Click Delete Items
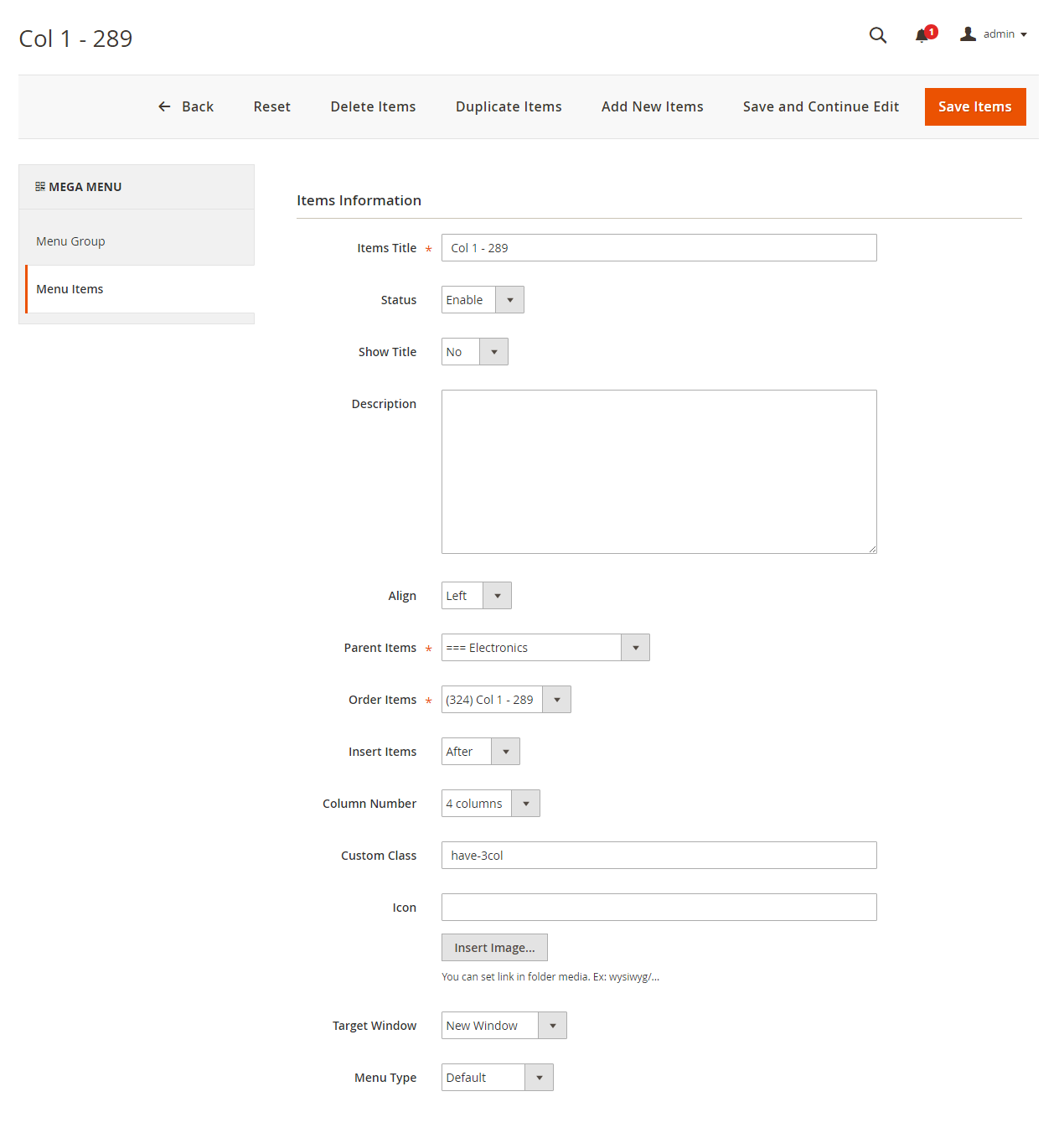Viewport: 1064px width, 1133px height. [x=373, y=106]
